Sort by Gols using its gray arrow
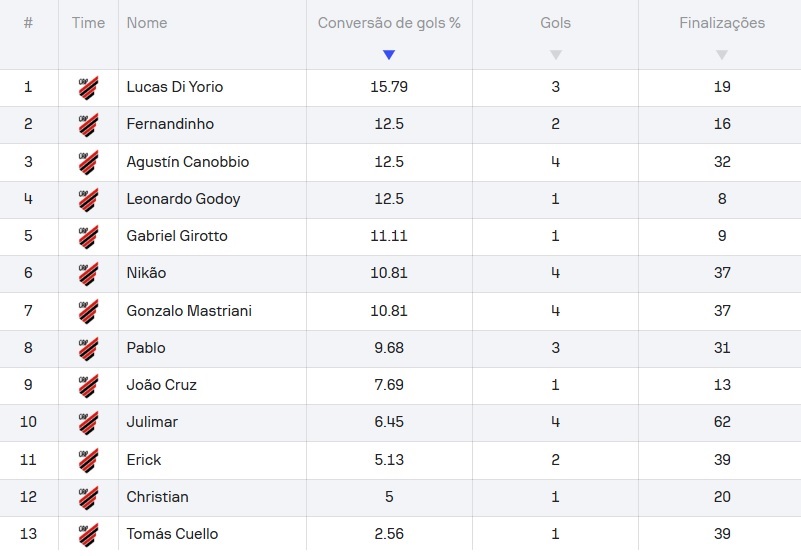The height and width of the screenshot is (556, 801). [555, 55]
